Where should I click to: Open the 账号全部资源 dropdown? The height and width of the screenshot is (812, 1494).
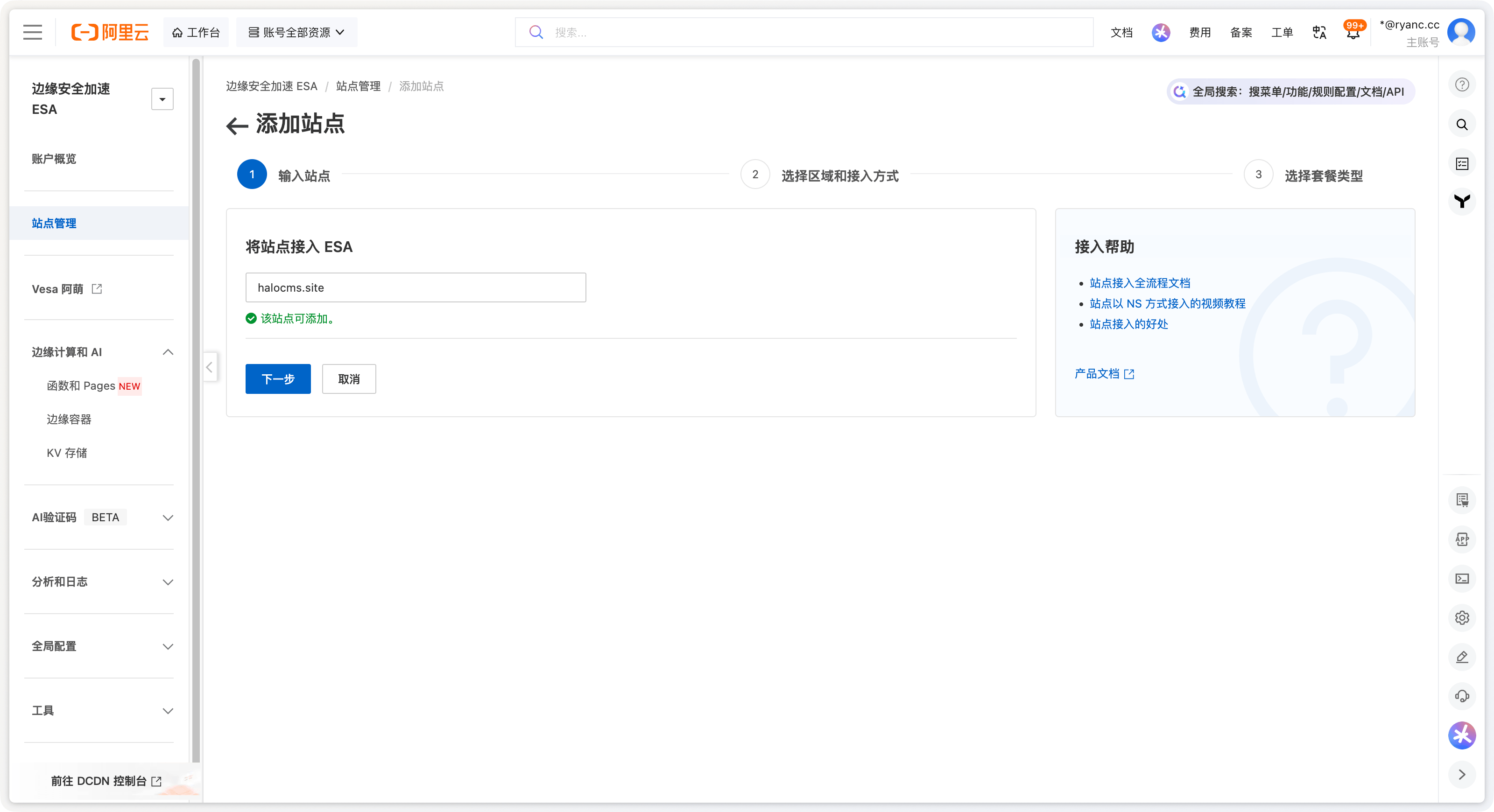[296, 33]
